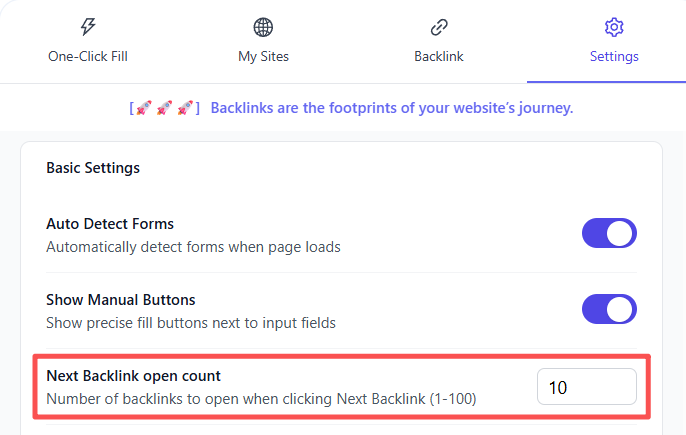Click the lightning bolt One-Click Fill icon
Screen dimensions: 686x435
pos(88,27)
